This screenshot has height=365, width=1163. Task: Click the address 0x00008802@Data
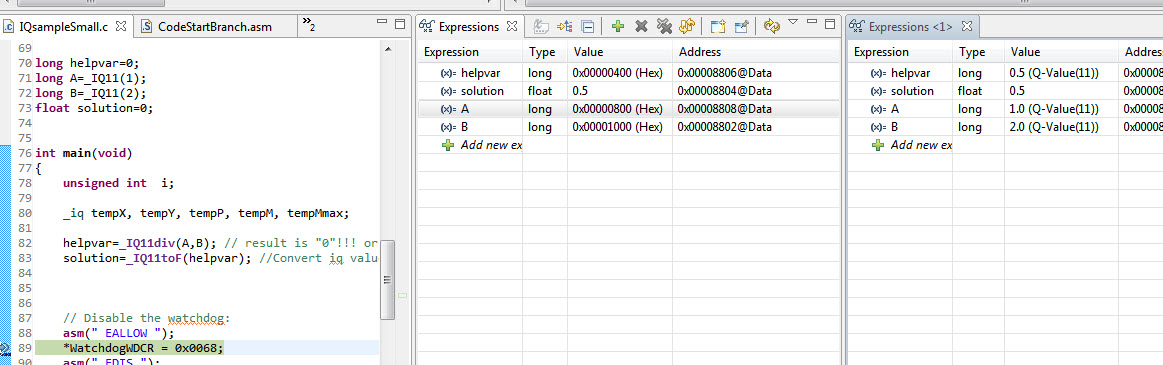725,127
